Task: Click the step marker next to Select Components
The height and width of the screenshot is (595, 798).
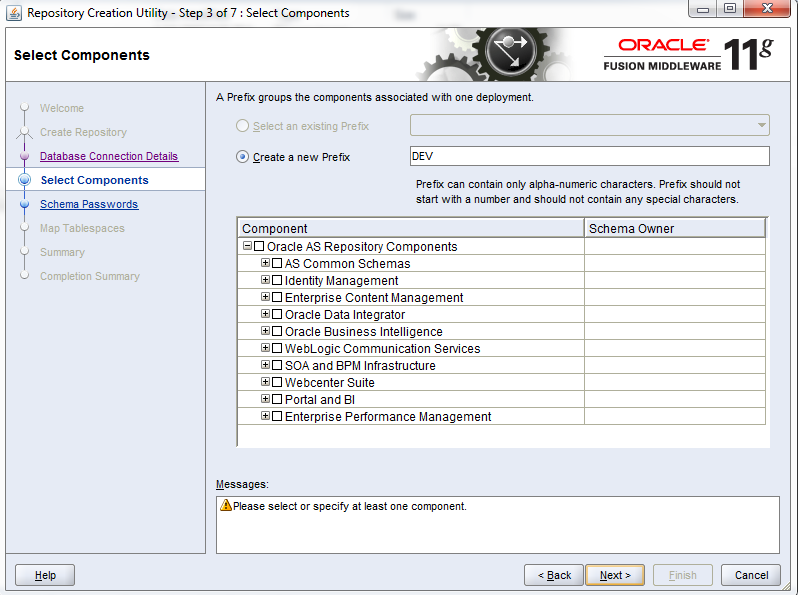Action: pos(24,180)
